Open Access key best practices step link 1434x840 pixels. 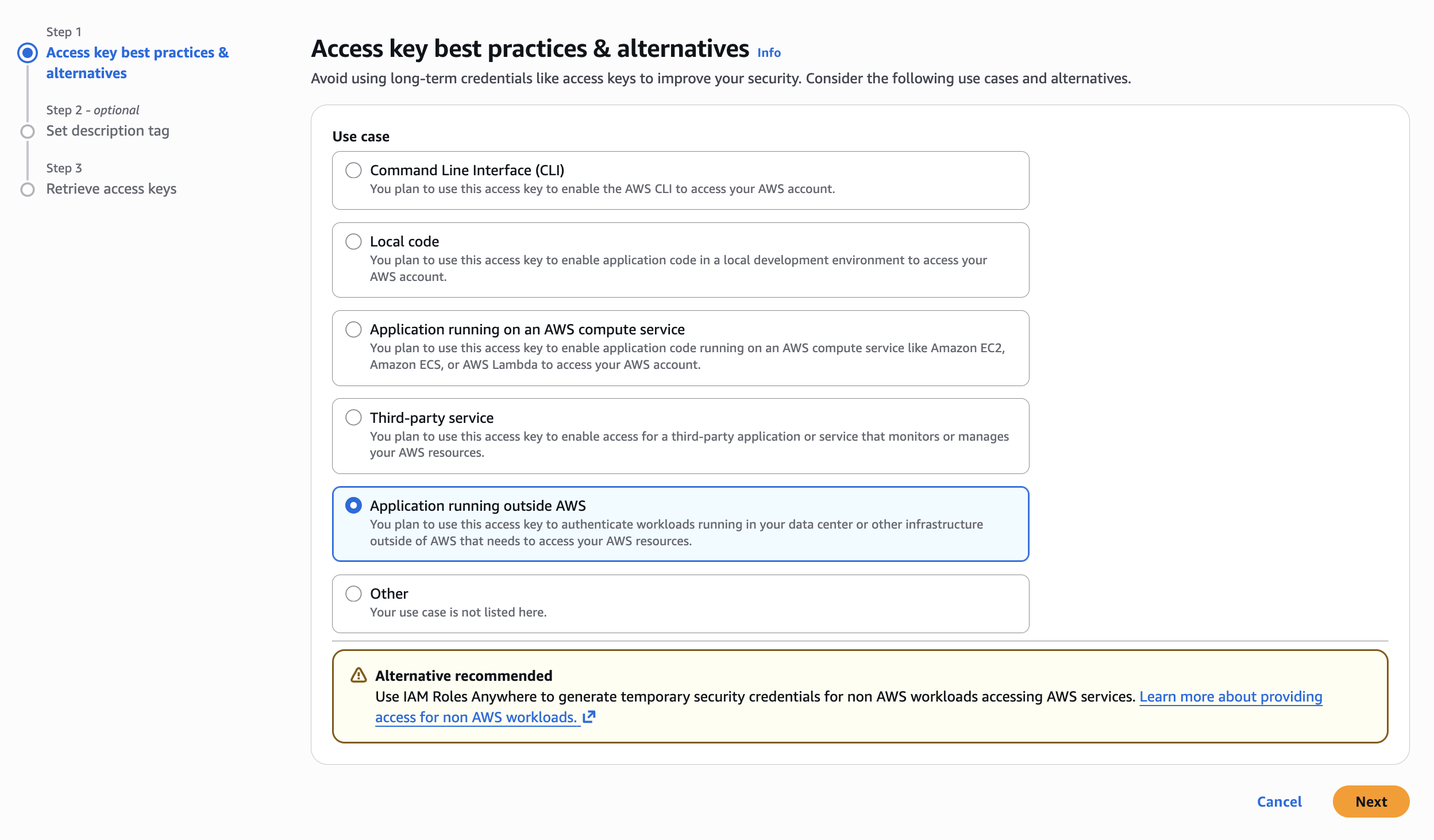pos(137,63)
